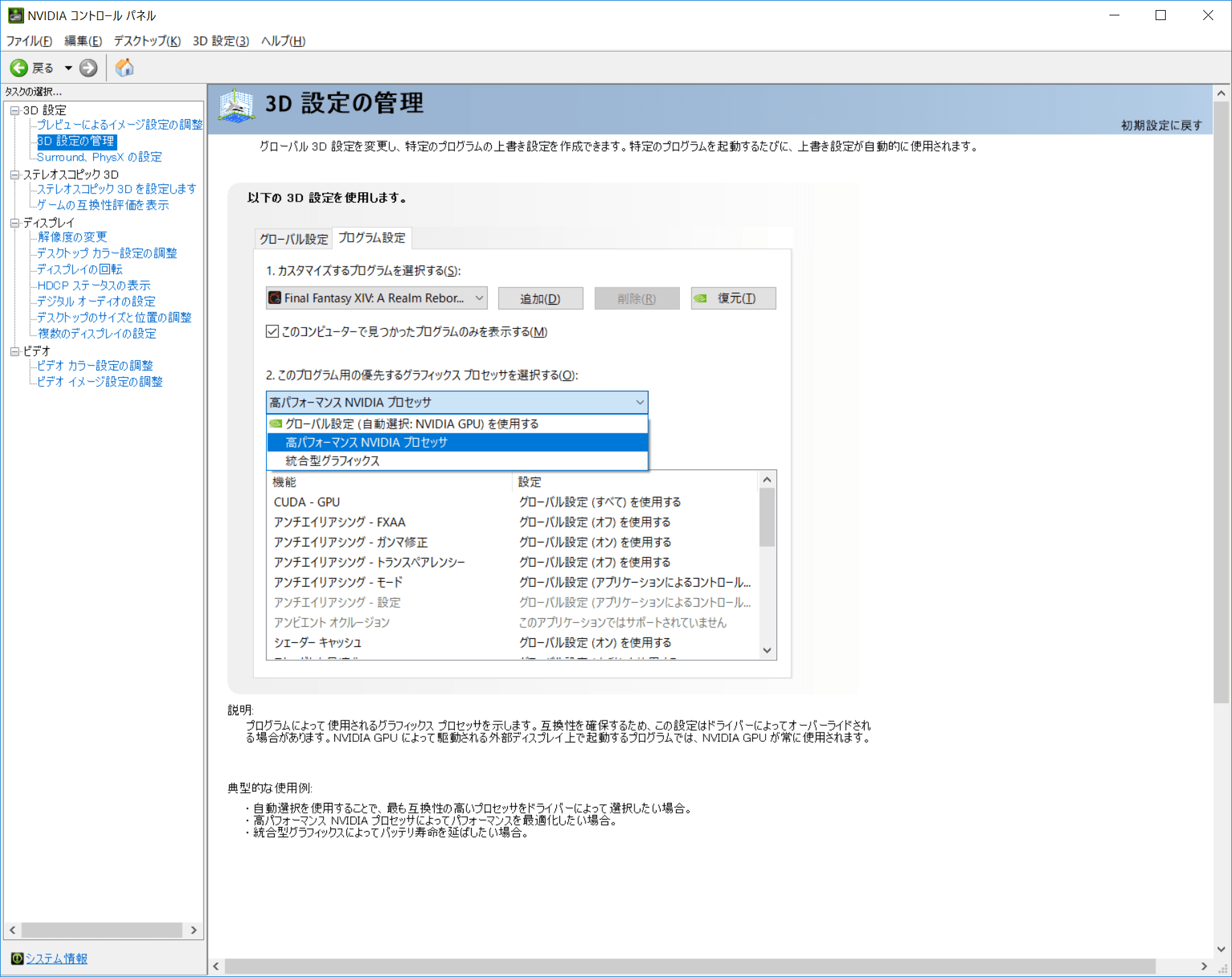Select アンチエイリアシング - FXAA row

click(x=512, y=522)
